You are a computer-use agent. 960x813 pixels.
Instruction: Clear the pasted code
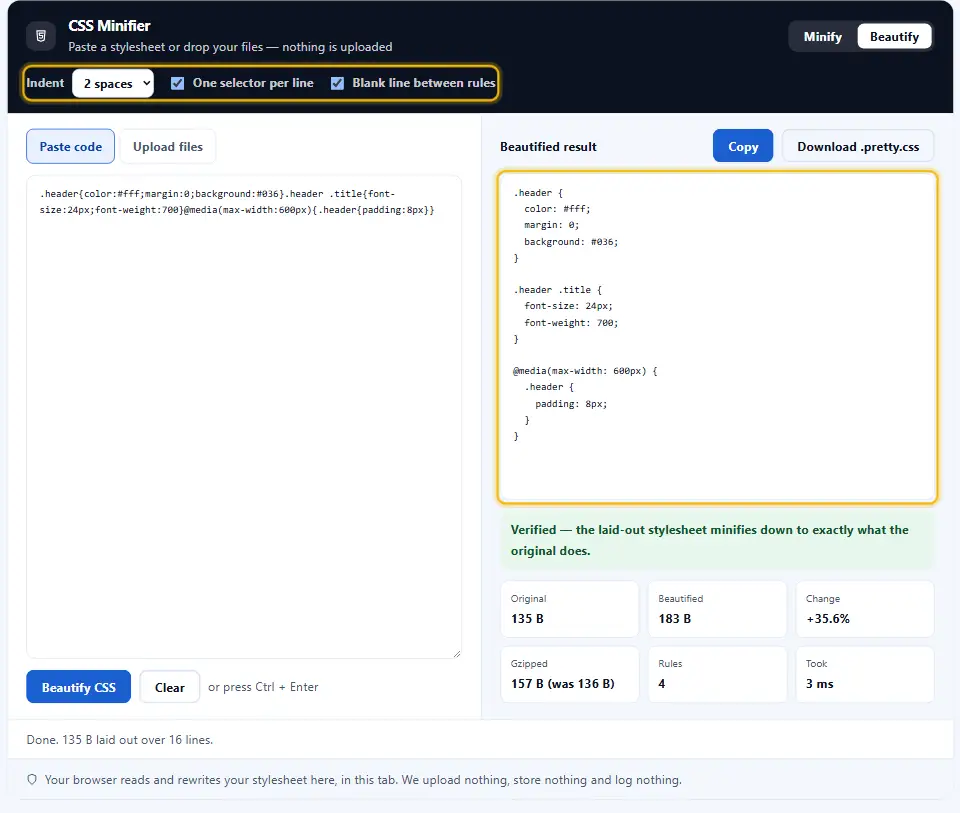tap(170, 687)
